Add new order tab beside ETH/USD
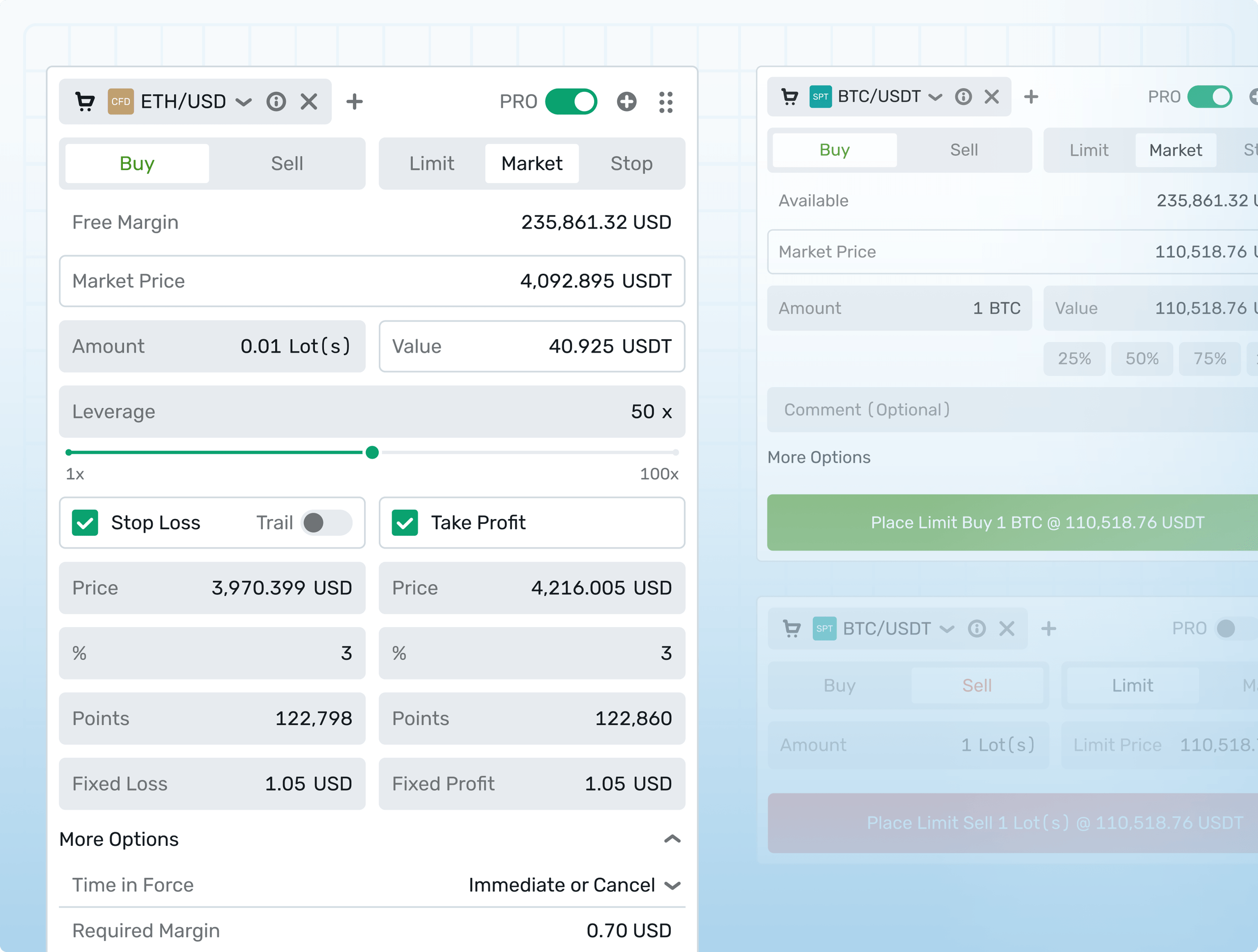Viewport: 1258px width, 952px height. [354, 102]
